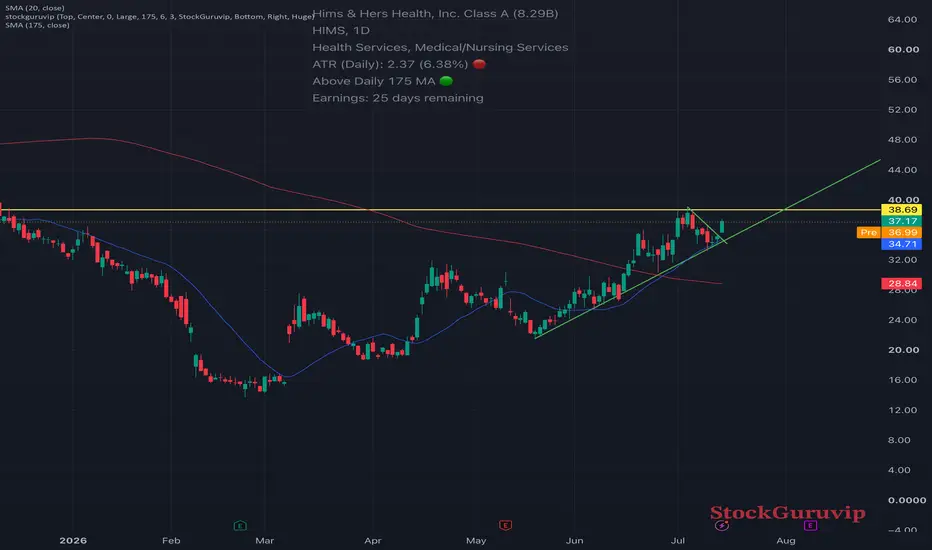Select the SMA (175, close) indicator legend
Image resolution: width=932 pixels, height=550 pixels.
[x=37, y=25]
